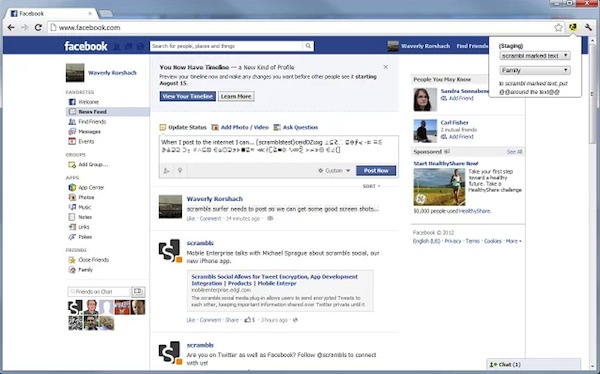Switch to the Facebook browser tab

click(52, 13)
